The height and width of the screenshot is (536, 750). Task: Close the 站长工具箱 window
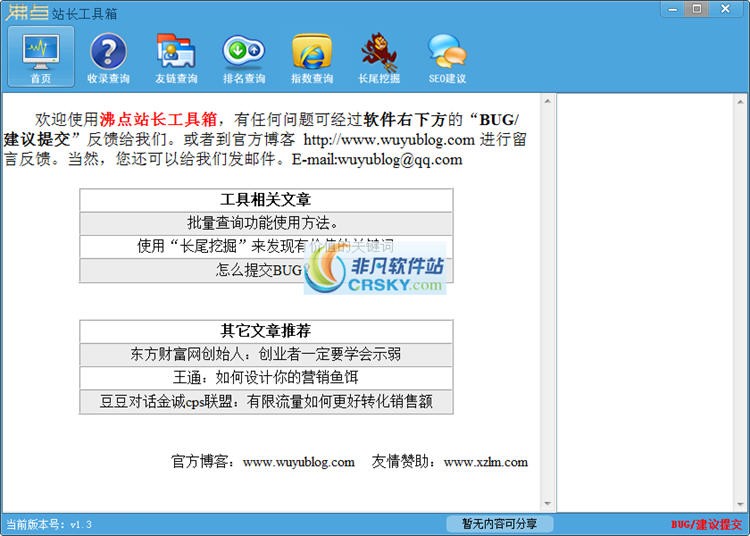pos(725,9)
